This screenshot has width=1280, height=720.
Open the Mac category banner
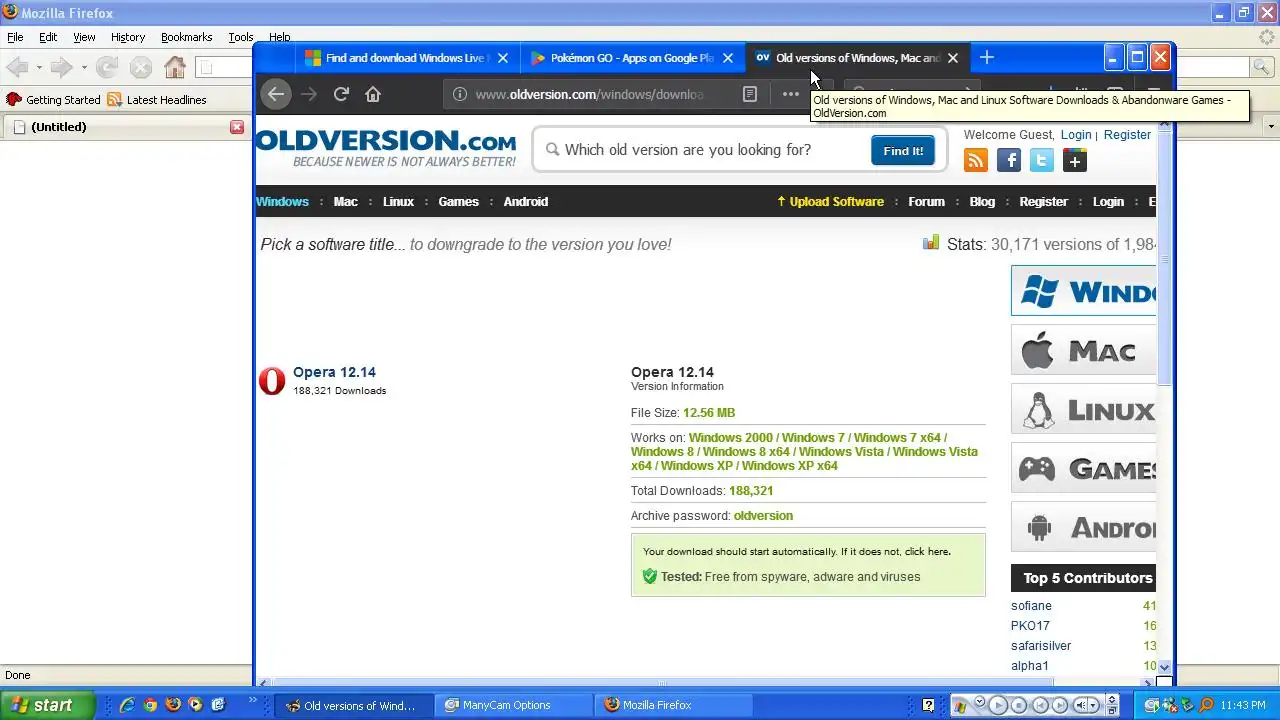click(1083, 350)
